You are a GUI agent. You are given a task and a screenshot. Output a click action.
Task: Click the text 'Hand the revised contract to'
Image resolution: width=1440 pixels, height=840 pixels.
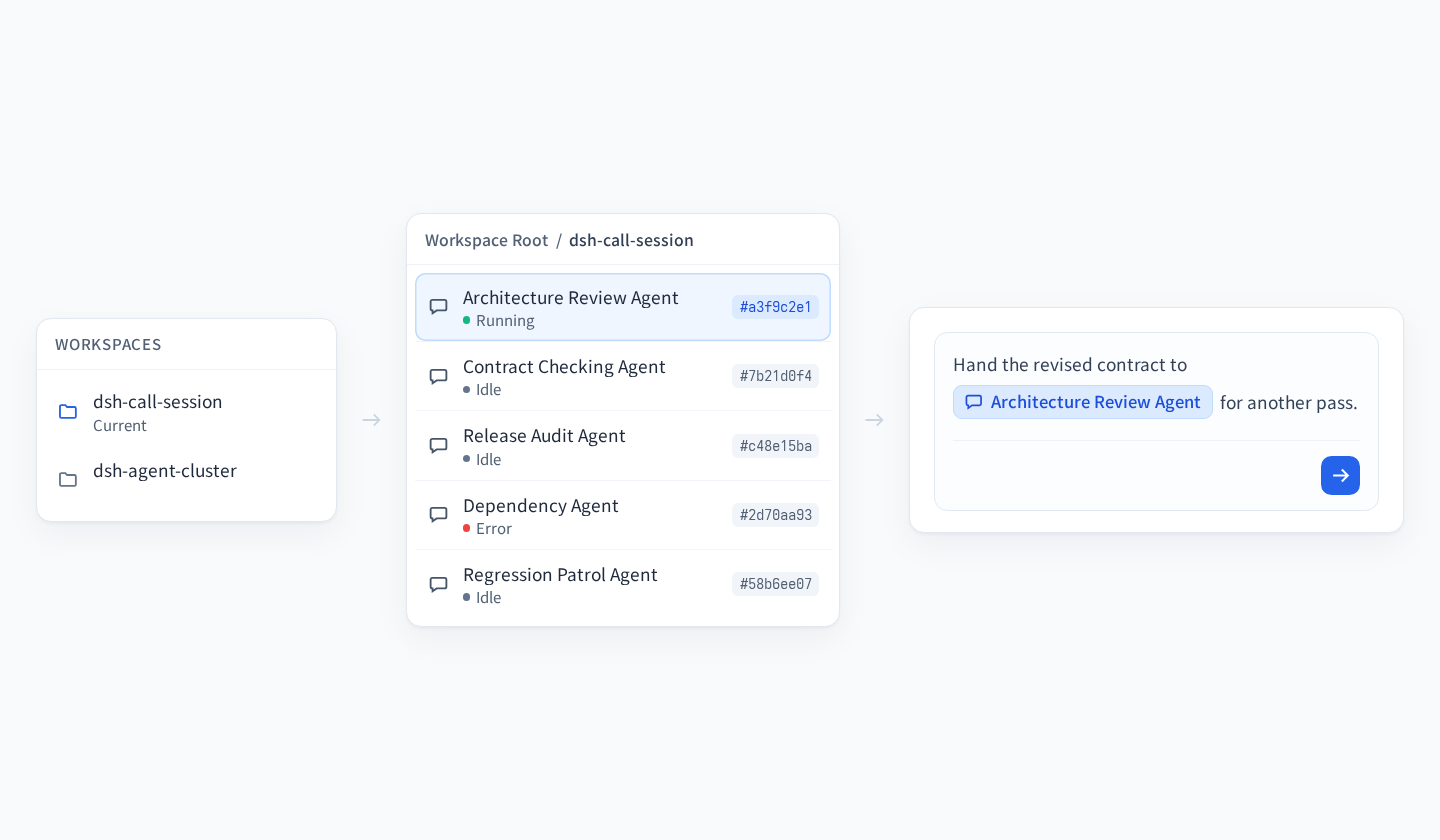(1070, 365)
